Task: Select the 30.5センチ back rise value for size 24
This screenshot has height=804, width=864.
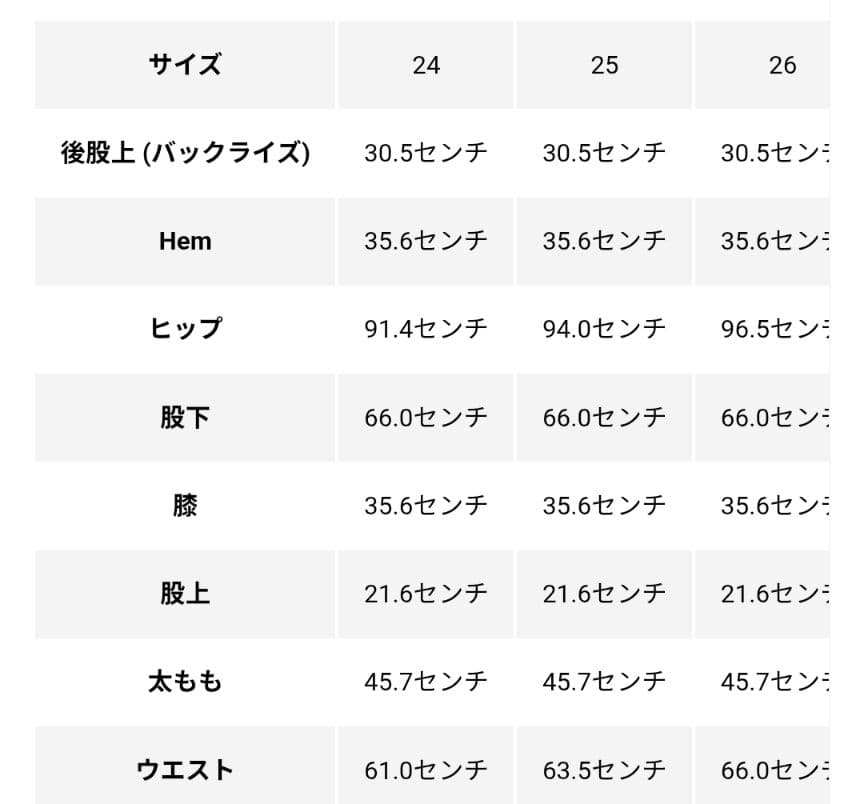Action: (426, 153)
